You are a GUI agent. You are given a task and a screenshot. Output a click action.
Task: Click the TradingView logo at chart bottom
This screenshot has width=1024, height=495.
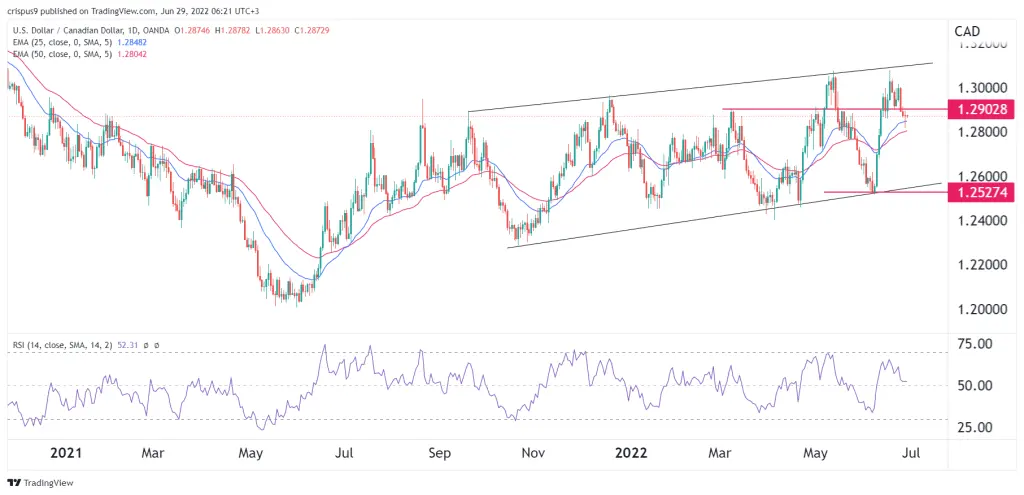click(40, 483)
